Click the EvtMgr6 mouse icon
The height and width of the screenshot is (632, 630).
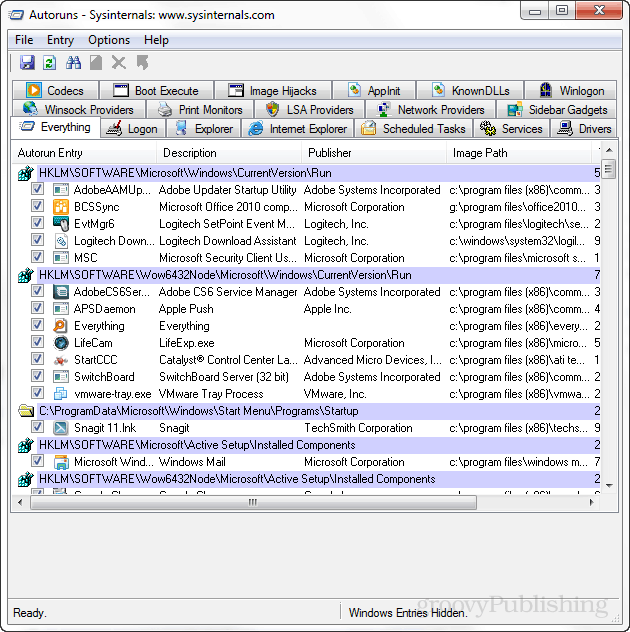click(60, 224)
